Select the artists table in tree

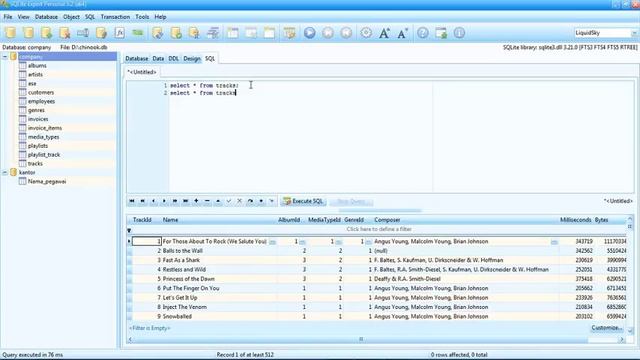(x=35, y=75)
